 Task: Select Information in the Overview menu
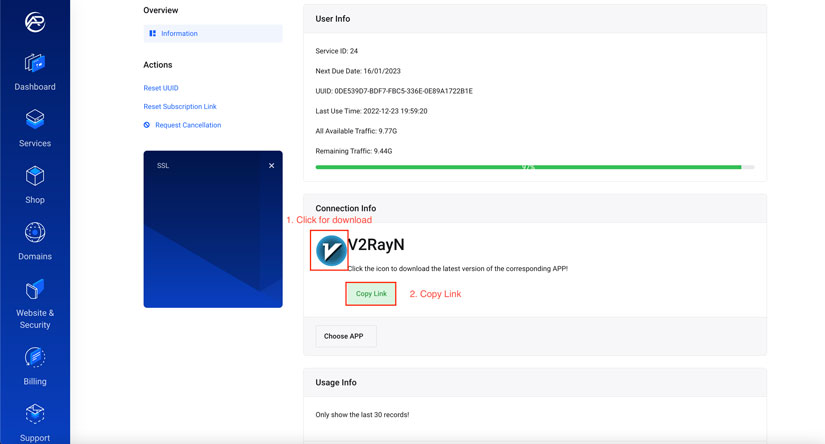click(179, 34)
